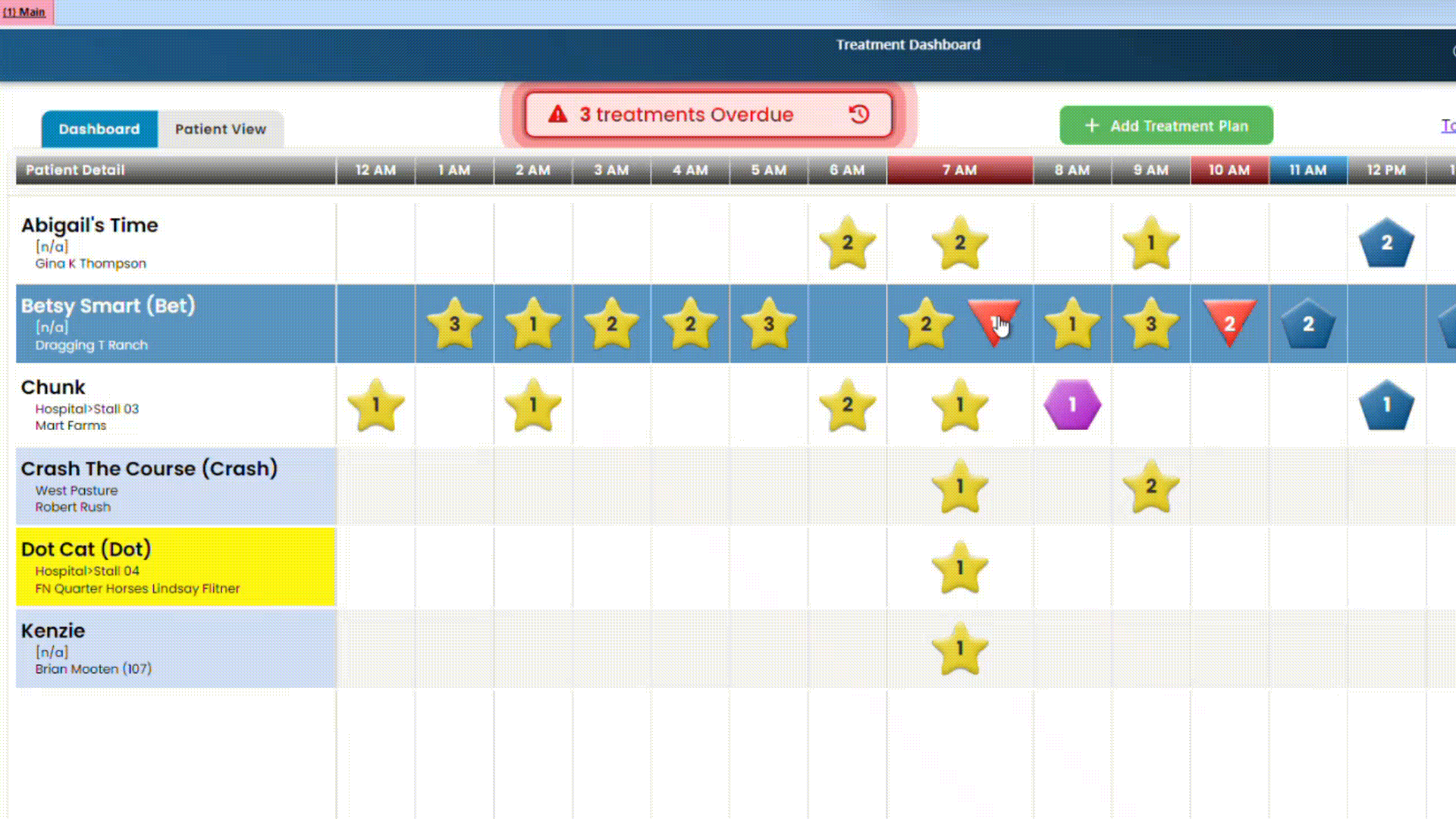Click owner name Gina K Thompson
This screenshot has width=1456, height=819.
point(90,264)
